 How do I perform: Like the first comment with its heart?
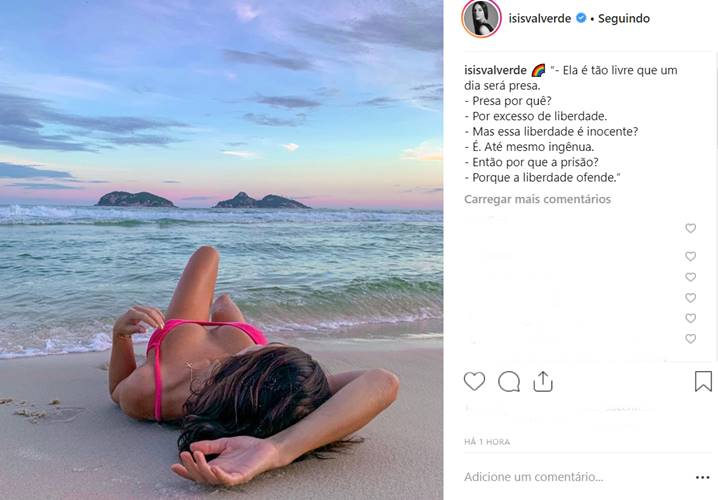(x=691, y=228)
